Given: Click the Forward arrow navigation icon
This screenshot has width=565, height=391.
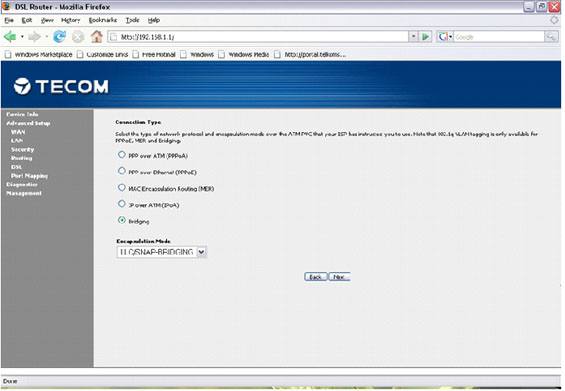Looking at the screenshot, I should click(x=35, y=36).
